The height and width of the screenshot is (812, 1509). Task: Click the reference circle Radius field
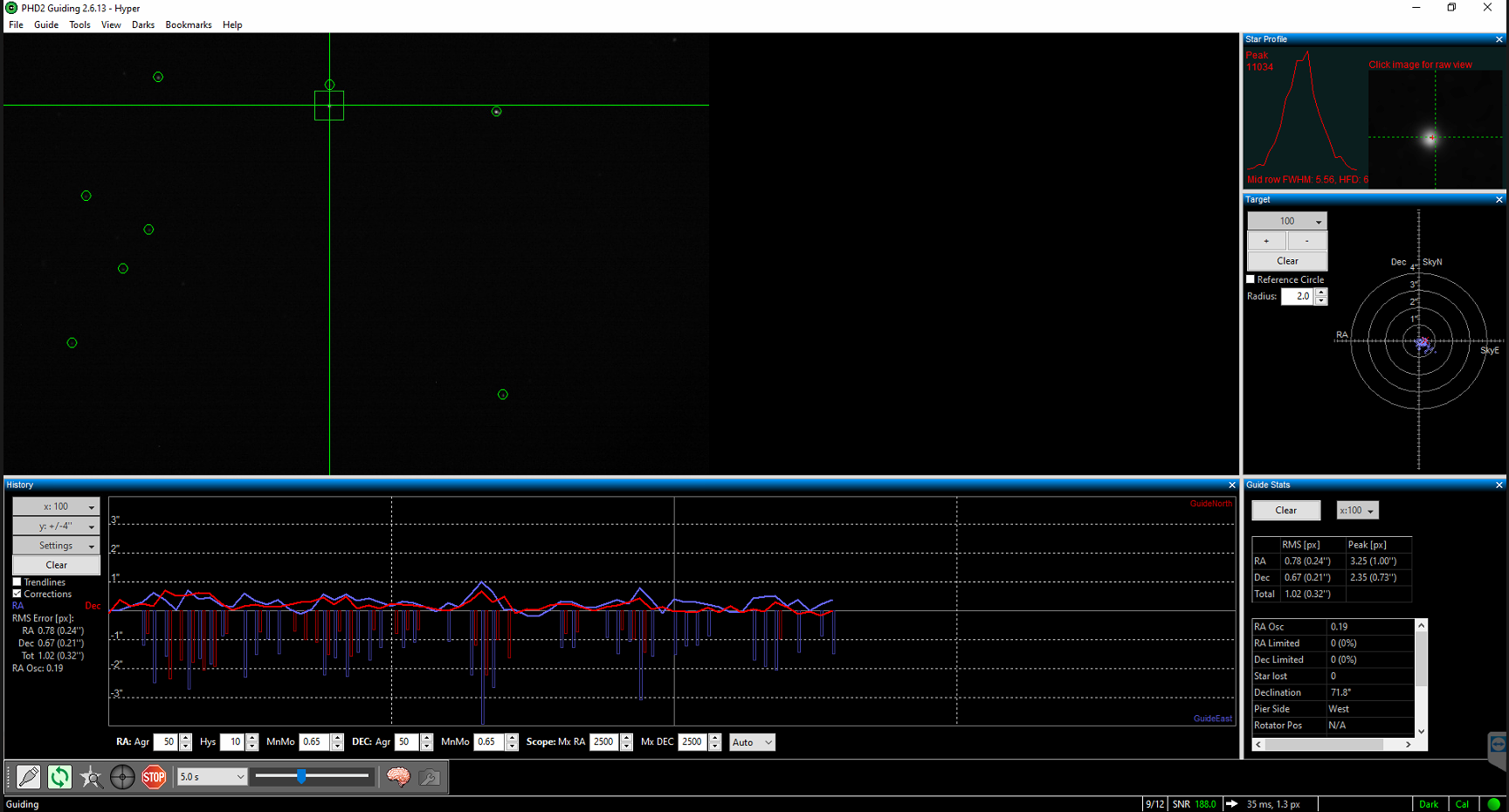[1298, 297]
